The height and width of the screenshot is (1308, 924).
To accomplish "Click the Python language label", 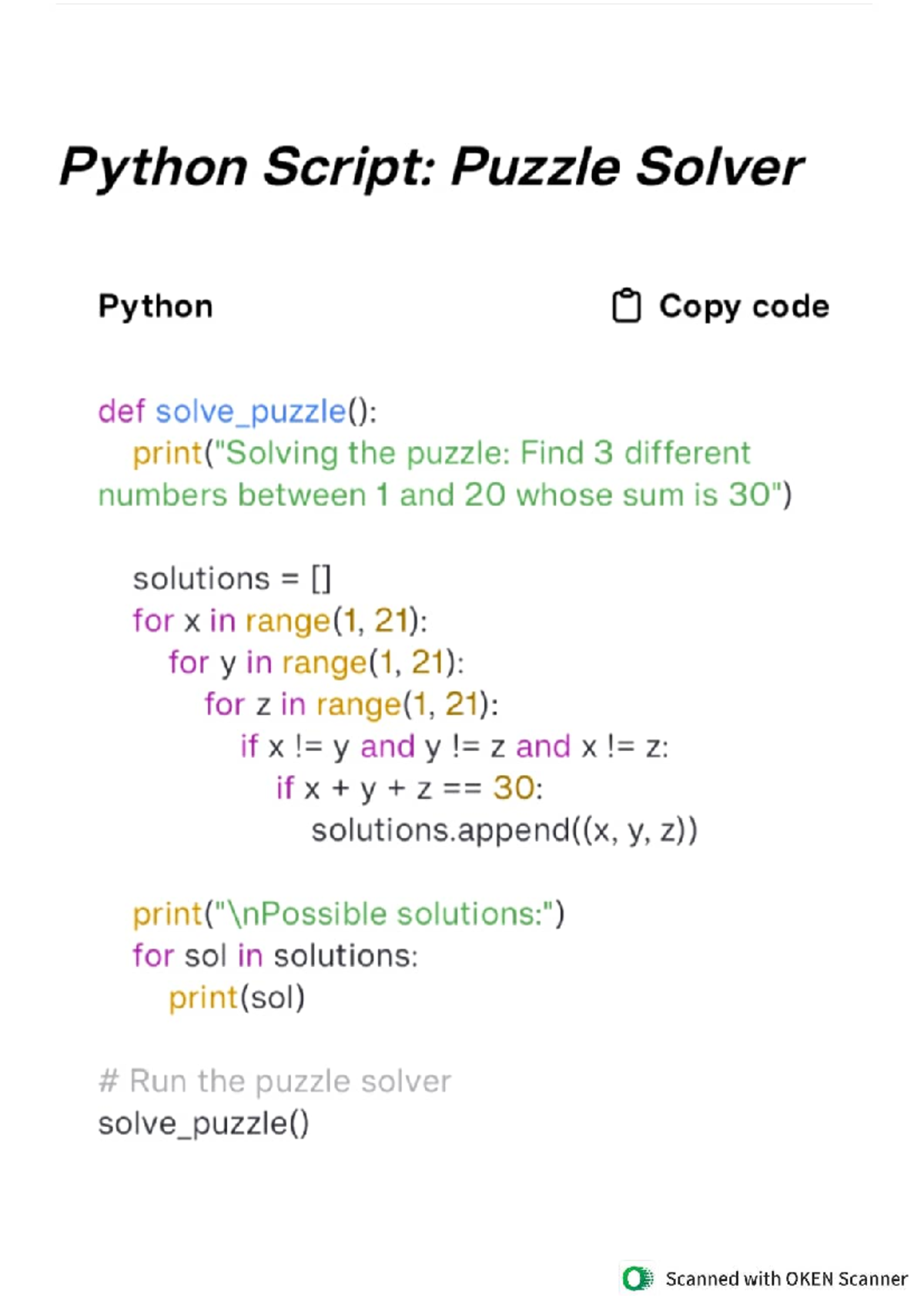I will tap(155, 307).
